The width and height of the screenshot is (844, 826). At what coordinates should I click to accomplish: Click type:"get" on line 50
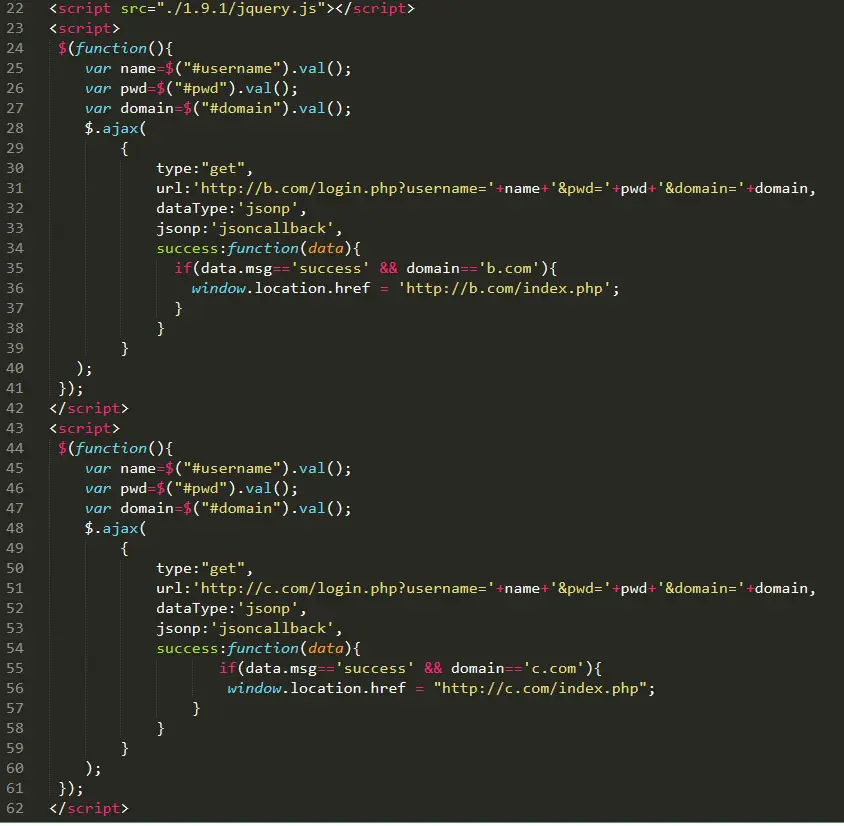[201, 569]
